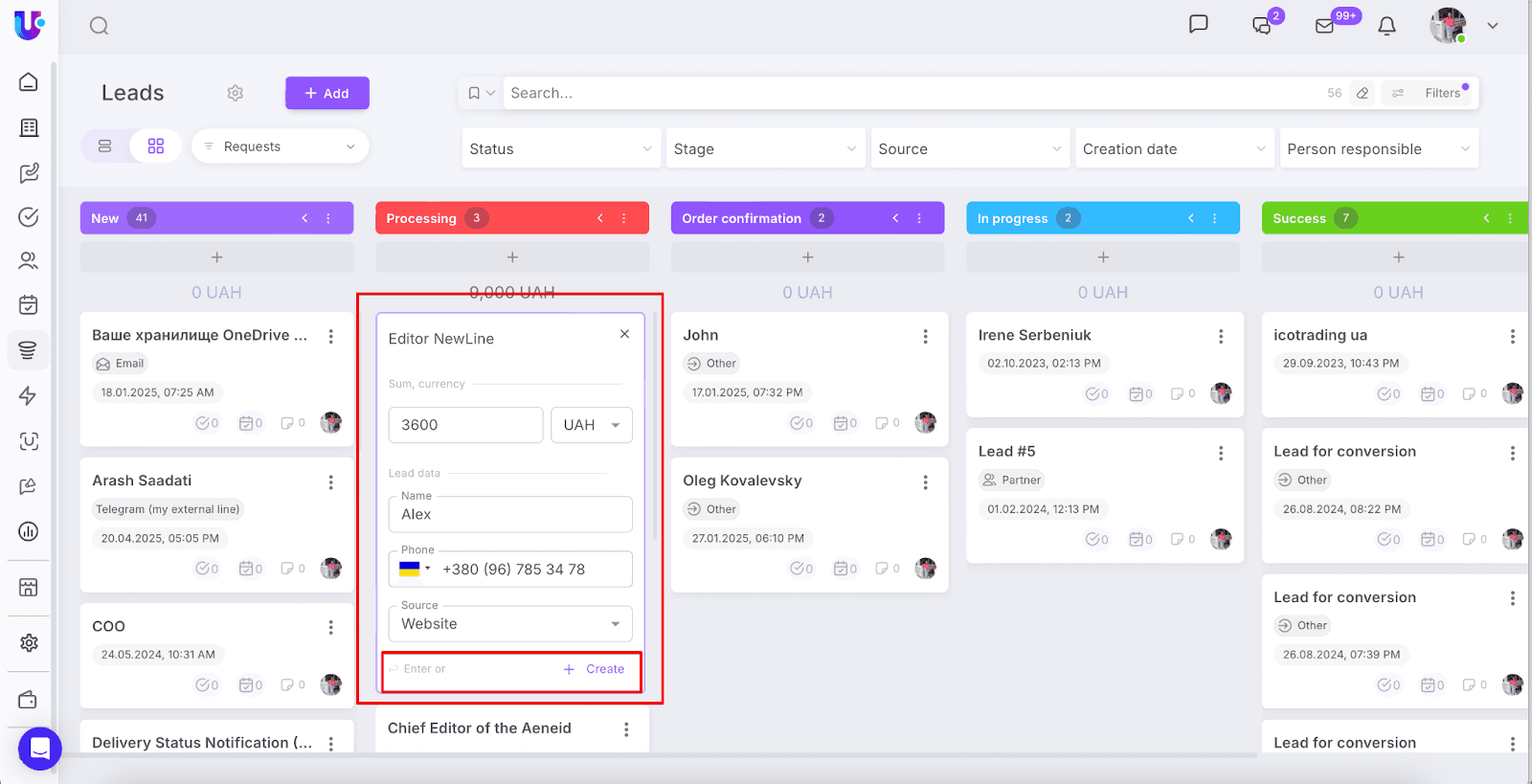Click the Add lead button

point(327,93)
